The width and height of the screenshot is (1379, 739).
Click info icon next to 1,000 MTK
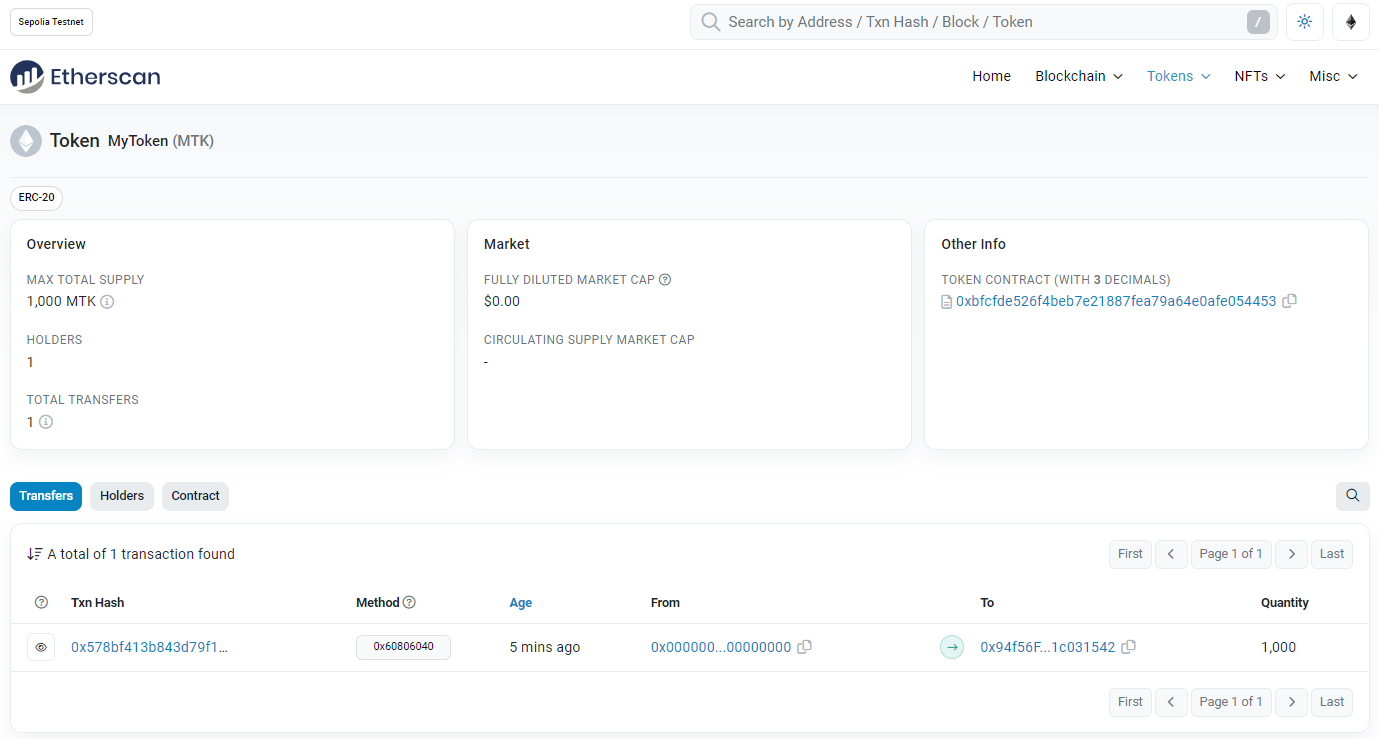click(107, 302)
